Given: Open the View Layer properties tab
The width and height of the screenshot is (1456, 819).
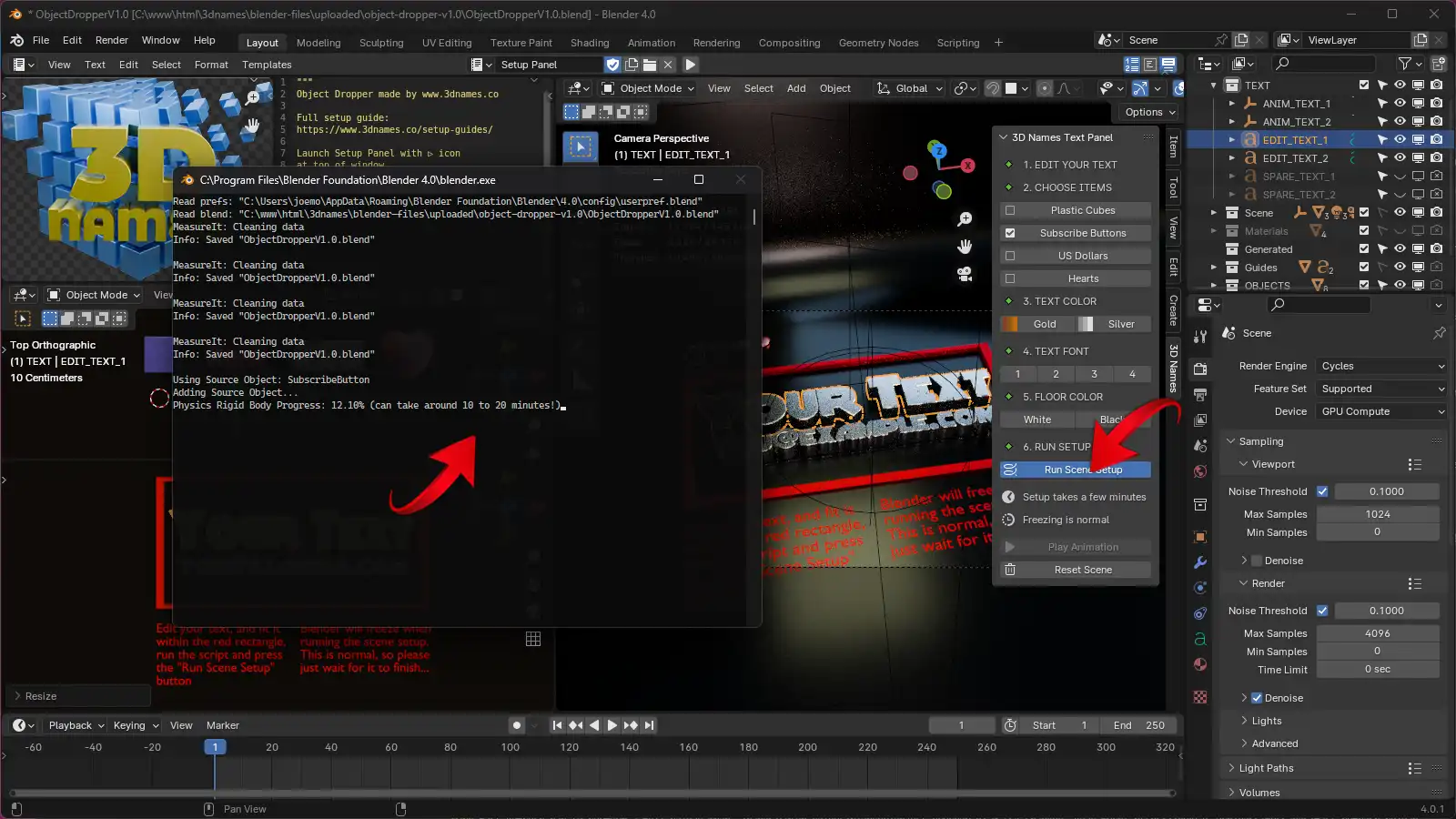Looking at the screenshot, I should tap(1200, 420).
